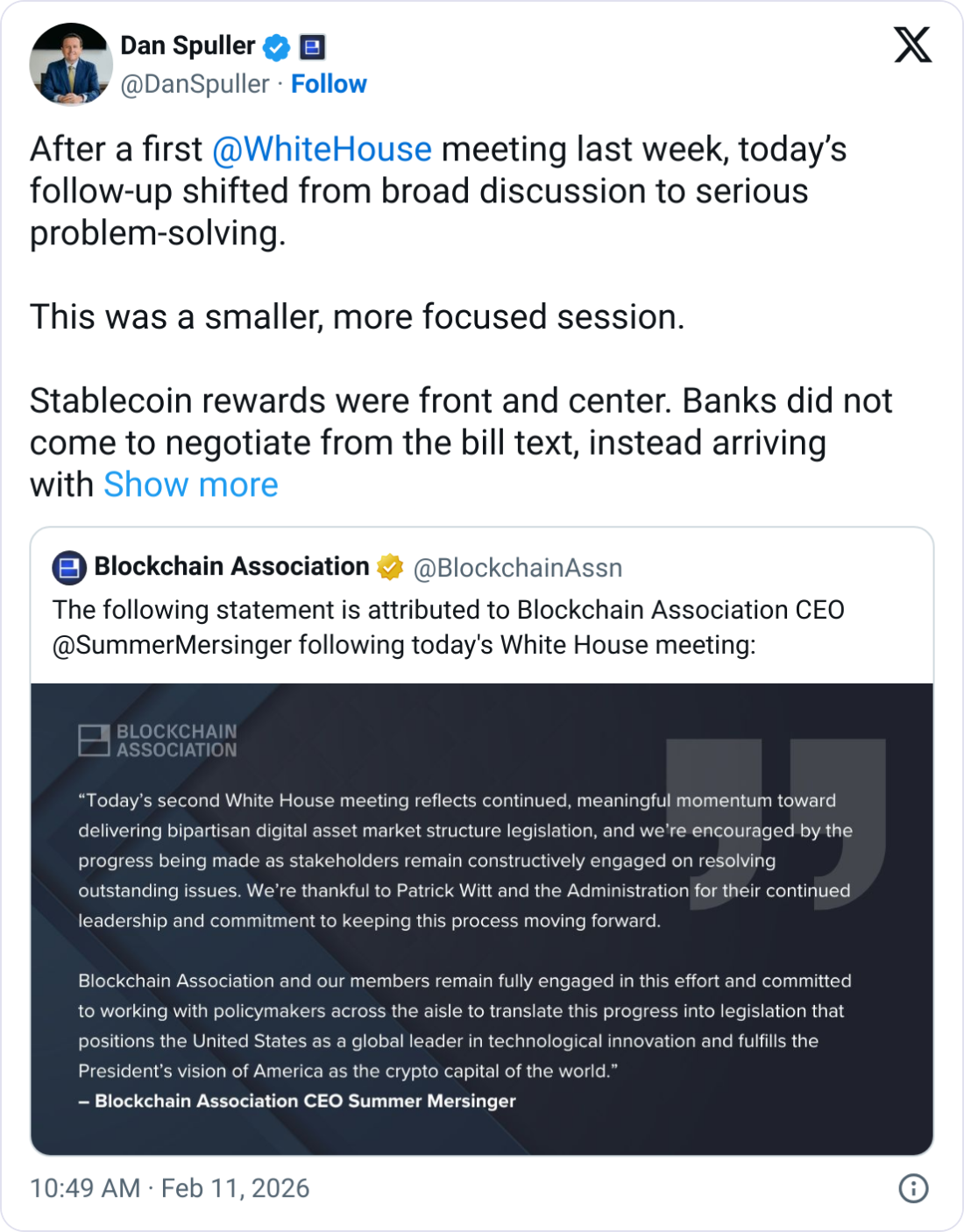Click Blockchain Association logo inside statement image

click(158, 740)
